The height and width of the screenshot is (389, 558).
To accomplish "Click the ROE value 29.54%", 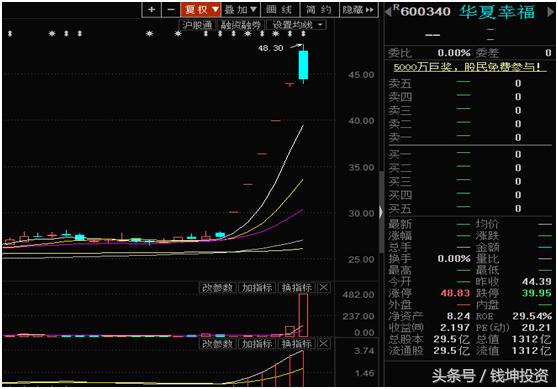I will [532, 316].
